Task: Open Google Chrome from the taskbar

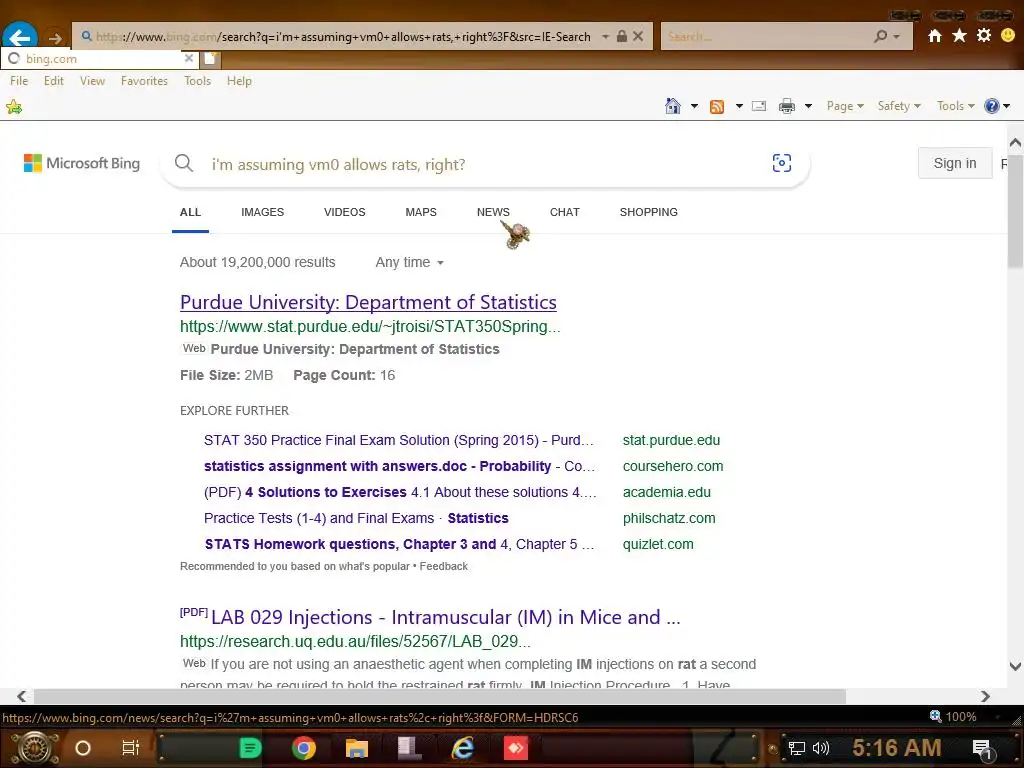Action: 304,748
